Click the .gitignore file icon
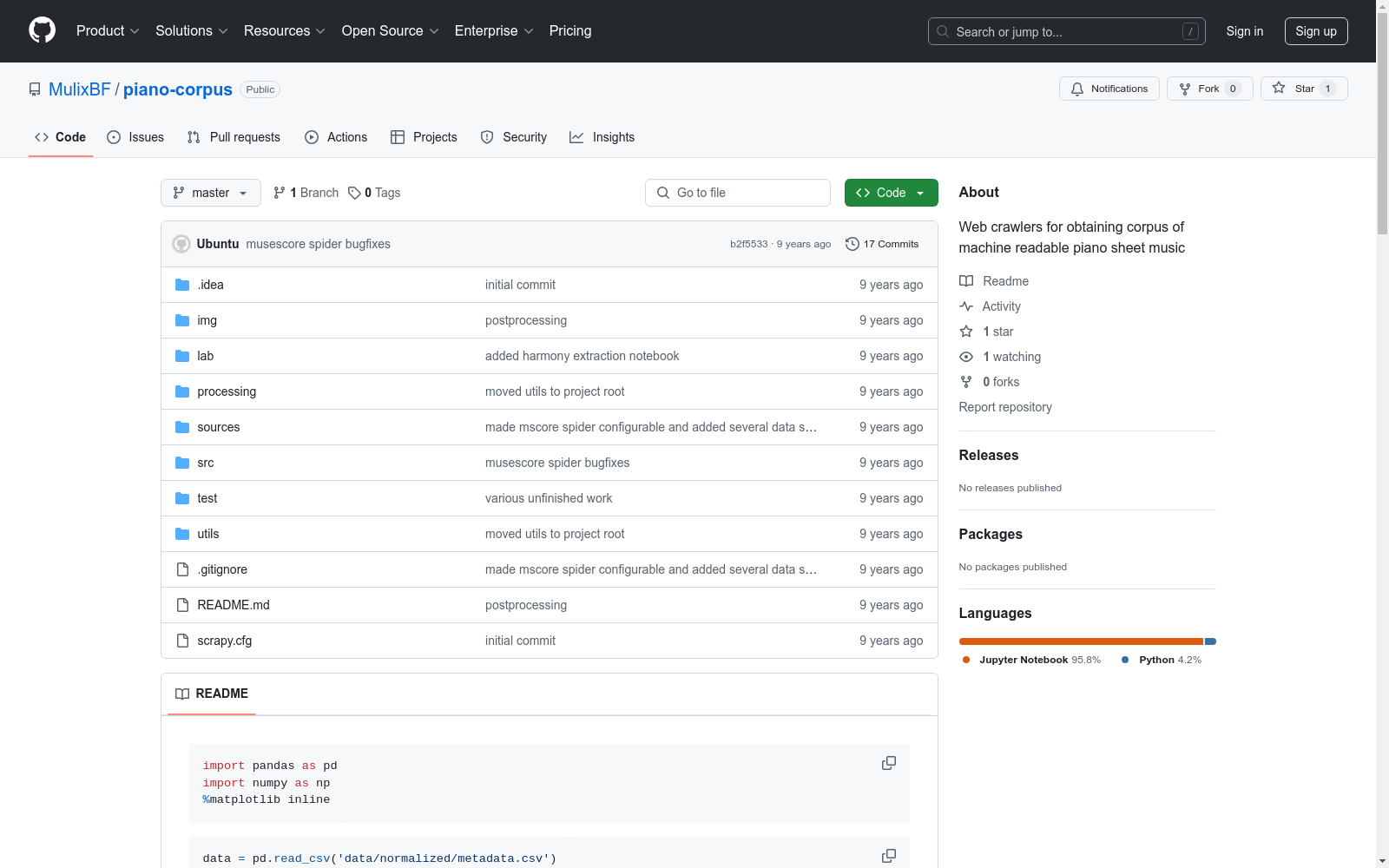 [x=182, y=569]
